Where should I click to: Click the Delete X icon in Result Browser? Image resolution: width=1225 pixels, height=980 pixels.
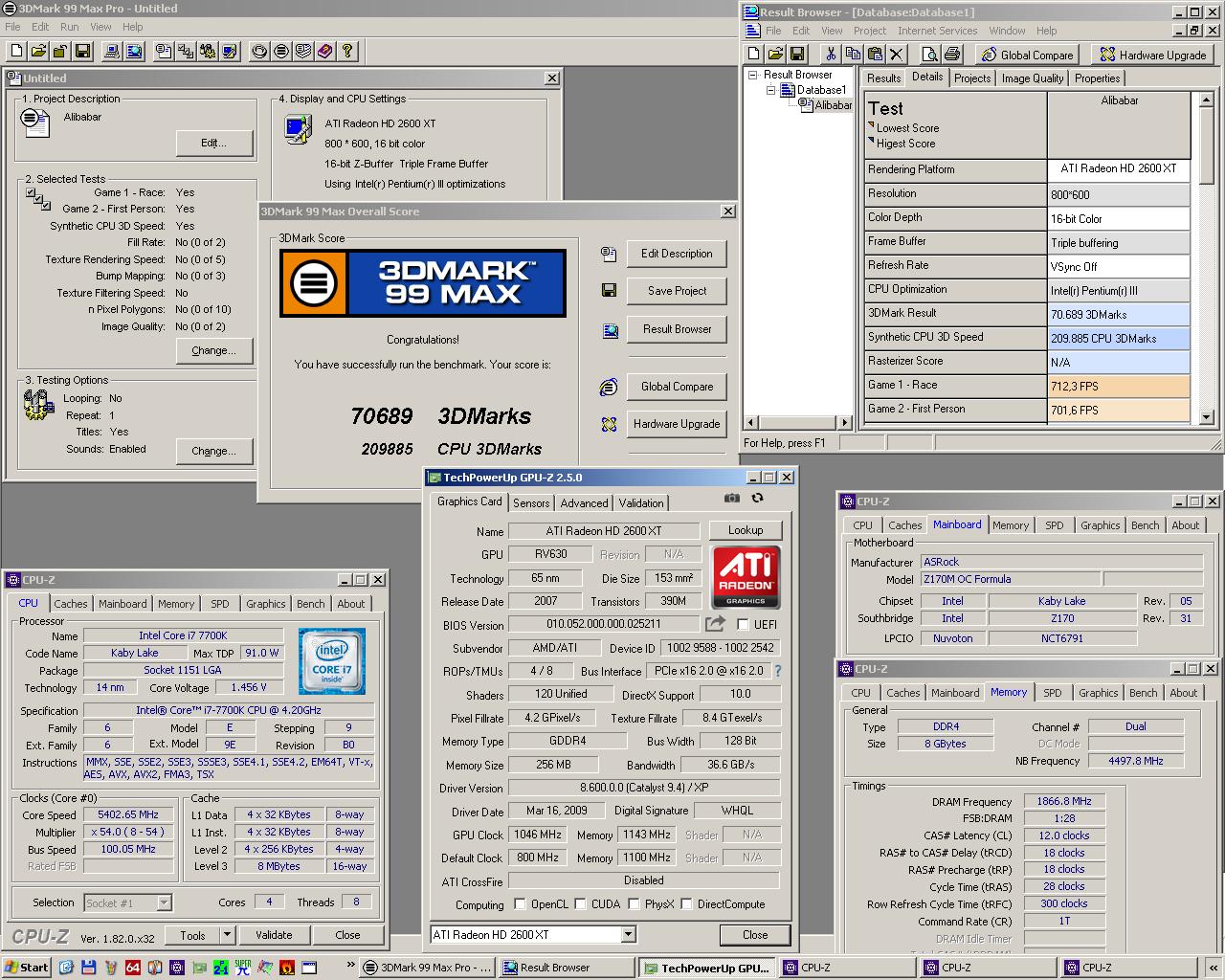click(897, 55)
